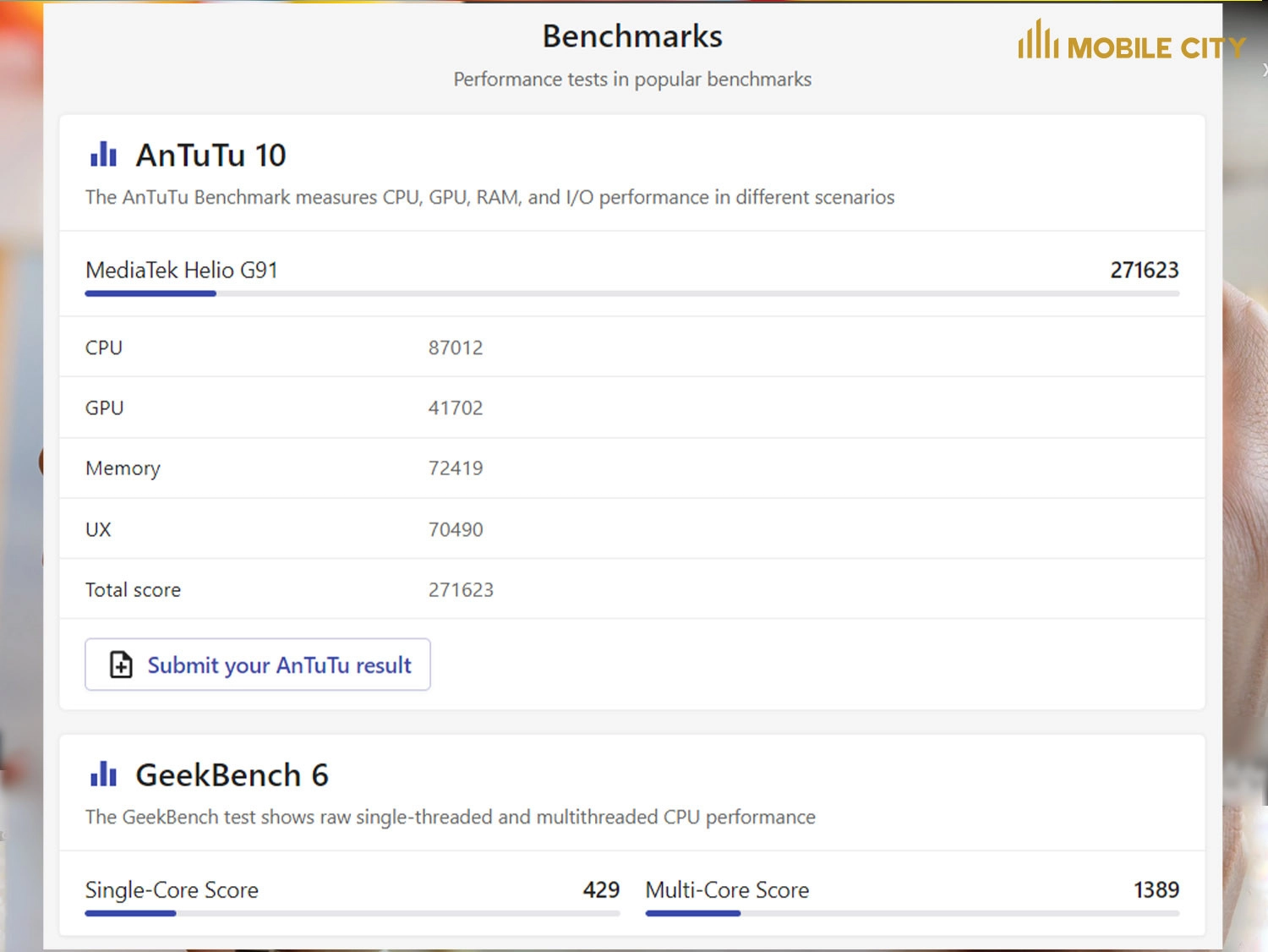Click the CPU row label
Image resolution: width=1268 pixels, height=952 pixels.
pyautogui.click(x=104, y=347)
